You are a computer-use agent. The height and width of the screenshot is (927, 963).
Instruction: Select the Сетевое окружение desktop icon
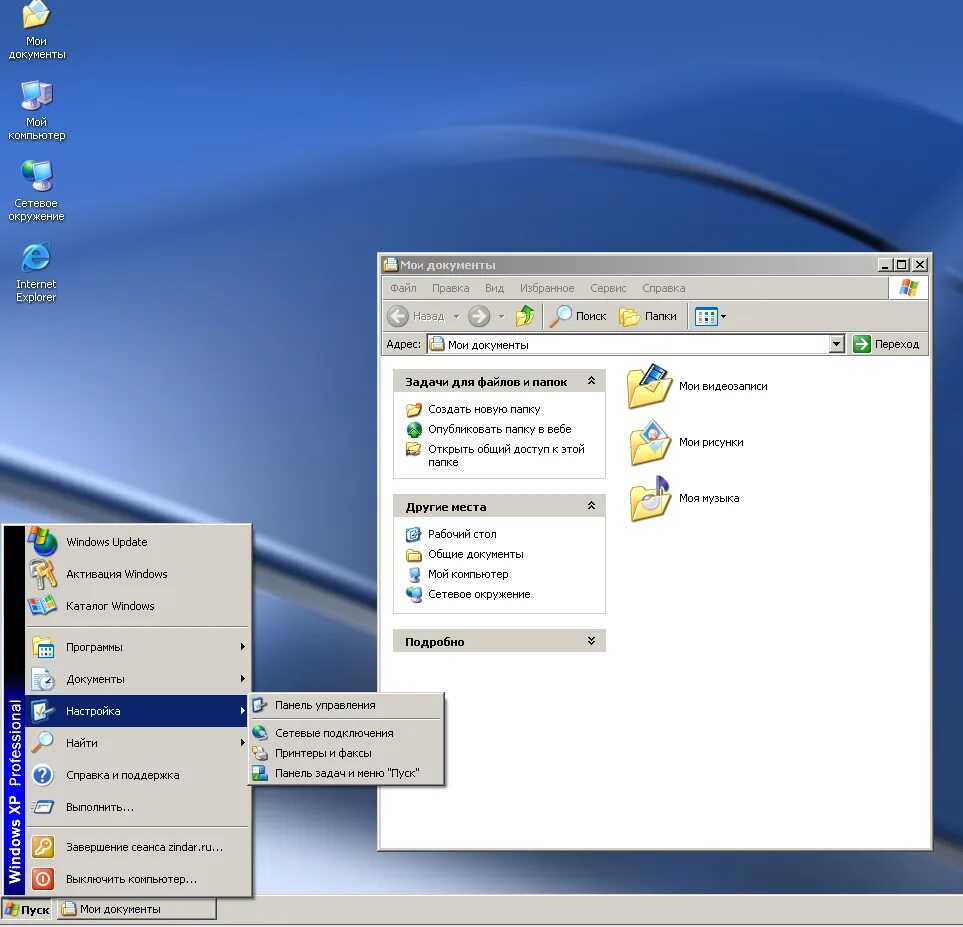click(x=36, y=191)
